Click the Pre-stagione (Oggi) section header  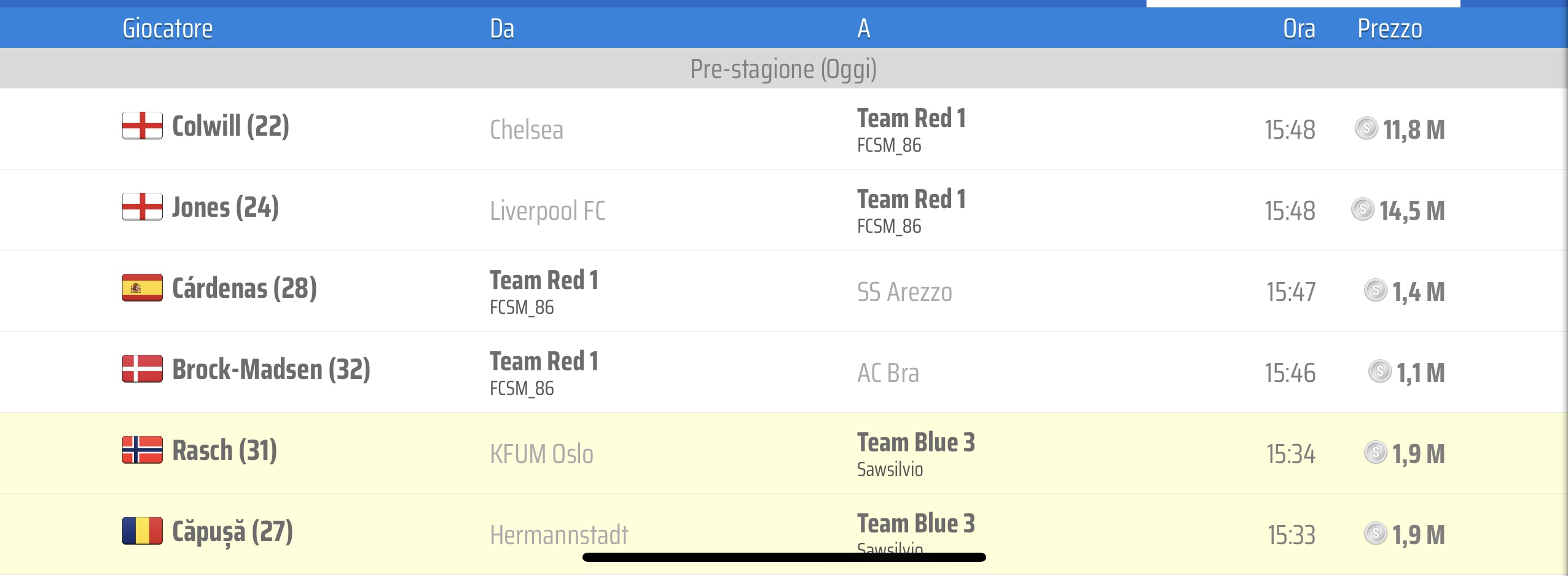click(783, 69)
